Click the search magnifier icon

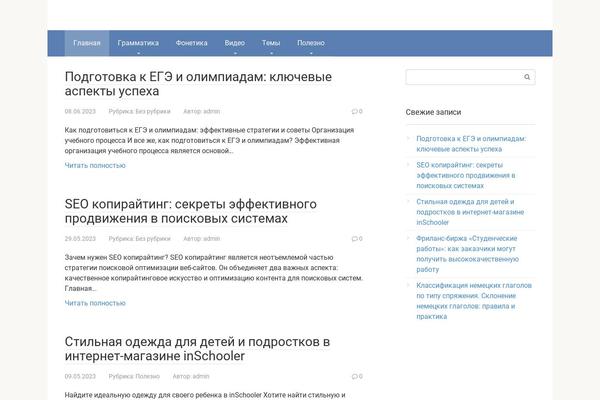pos(527,77)
